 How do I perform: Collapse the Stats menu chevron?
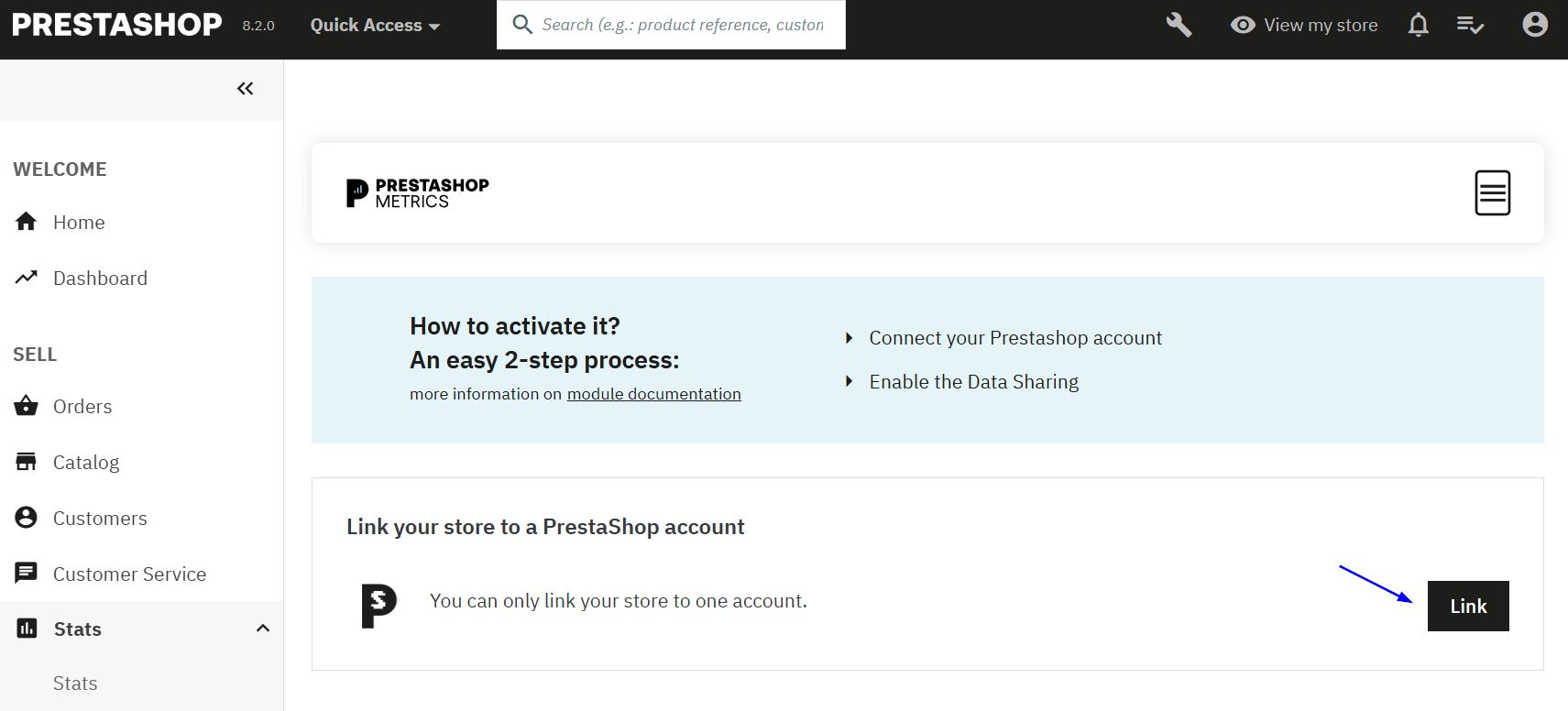coord(263,629)
